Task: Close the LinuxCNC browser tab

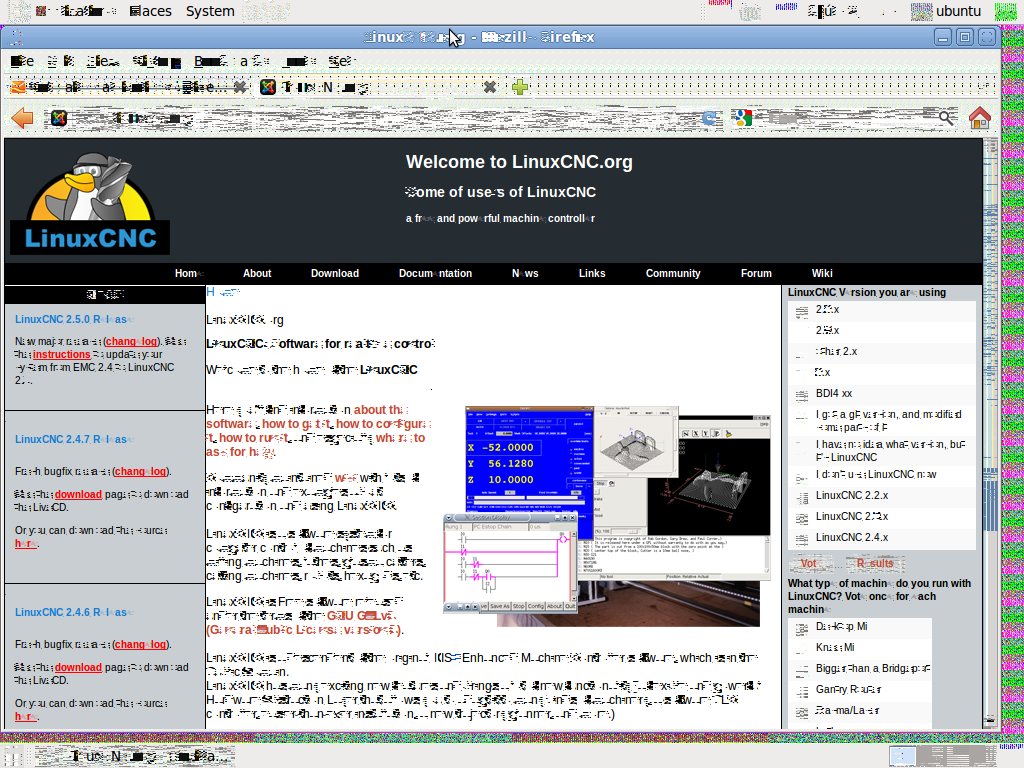Action: click(x=490, y=87)
